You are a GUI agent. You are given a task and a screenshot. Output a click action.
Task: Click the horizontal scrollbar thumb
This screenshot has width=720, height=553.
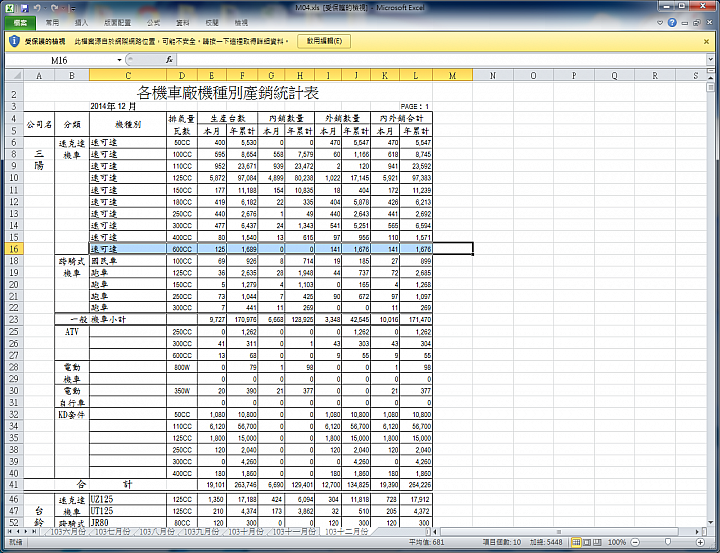(559, 531)
